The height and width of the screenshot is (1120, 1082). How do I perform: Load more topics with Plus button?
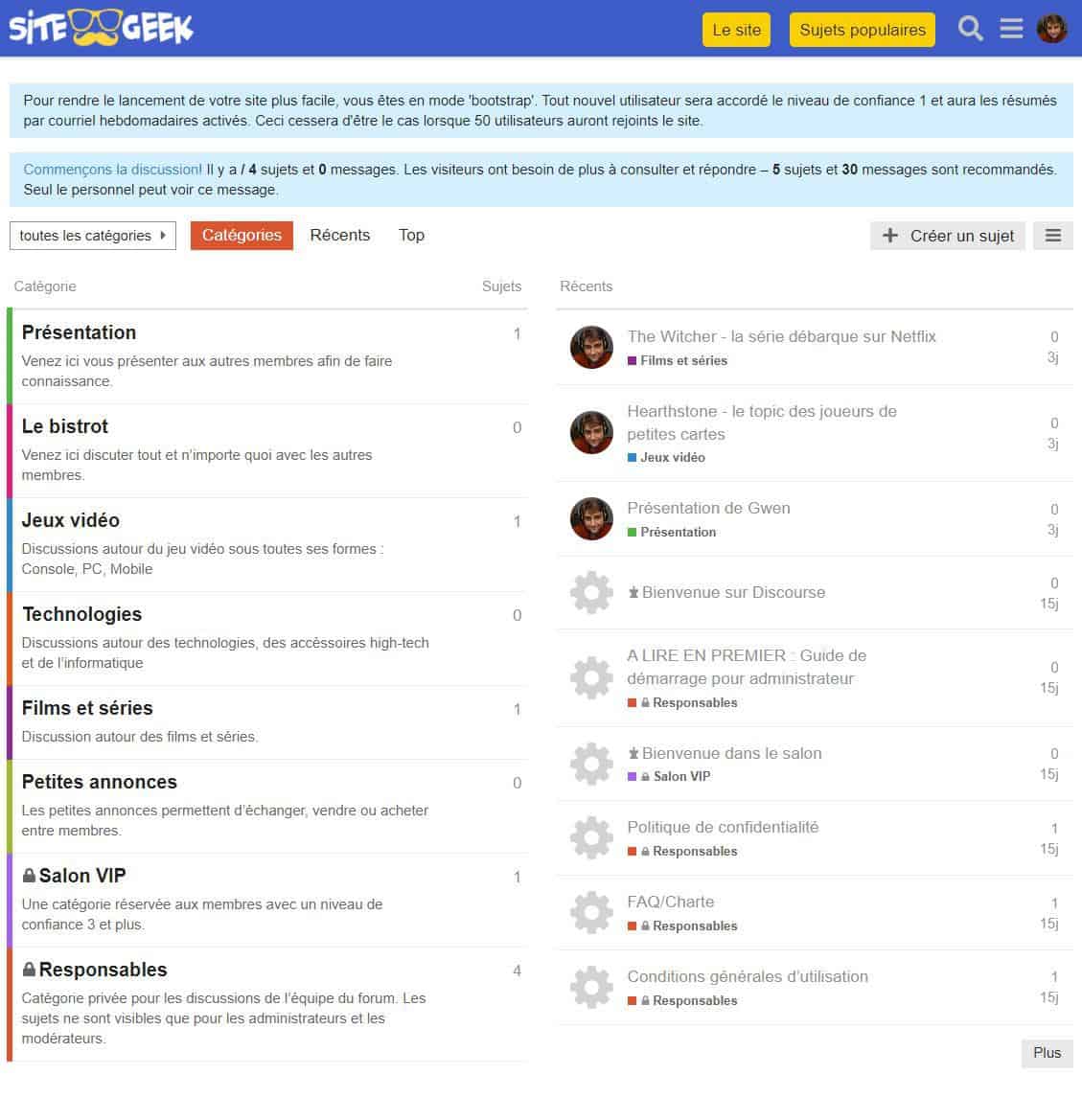[1047, 1053]
